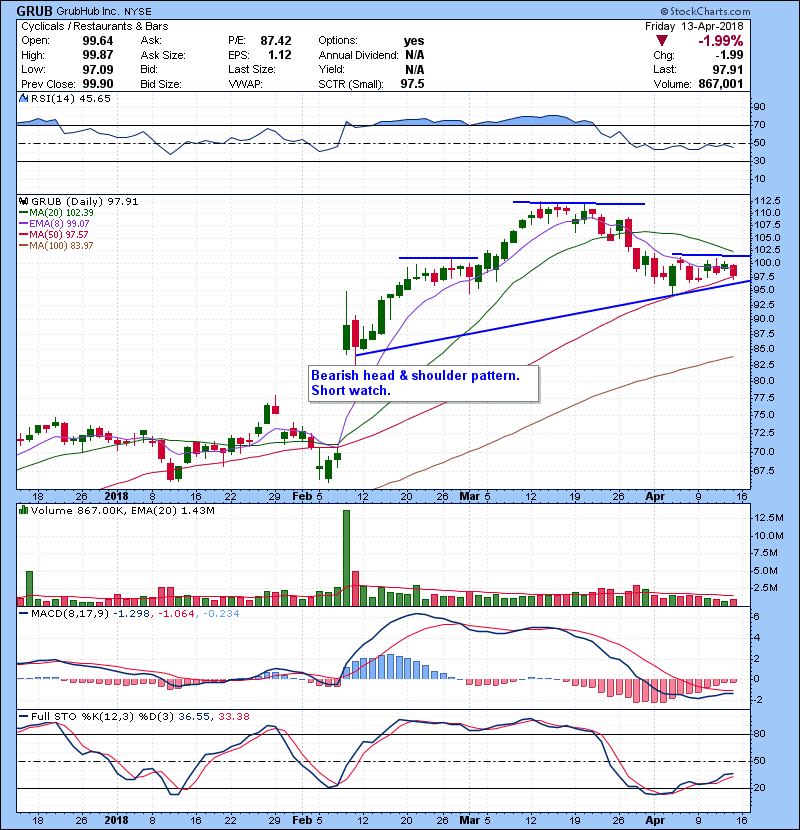Click the Ask Size label
Viewport: 800px width, 830px height.
pyautogui.click(x=163, y=55)
